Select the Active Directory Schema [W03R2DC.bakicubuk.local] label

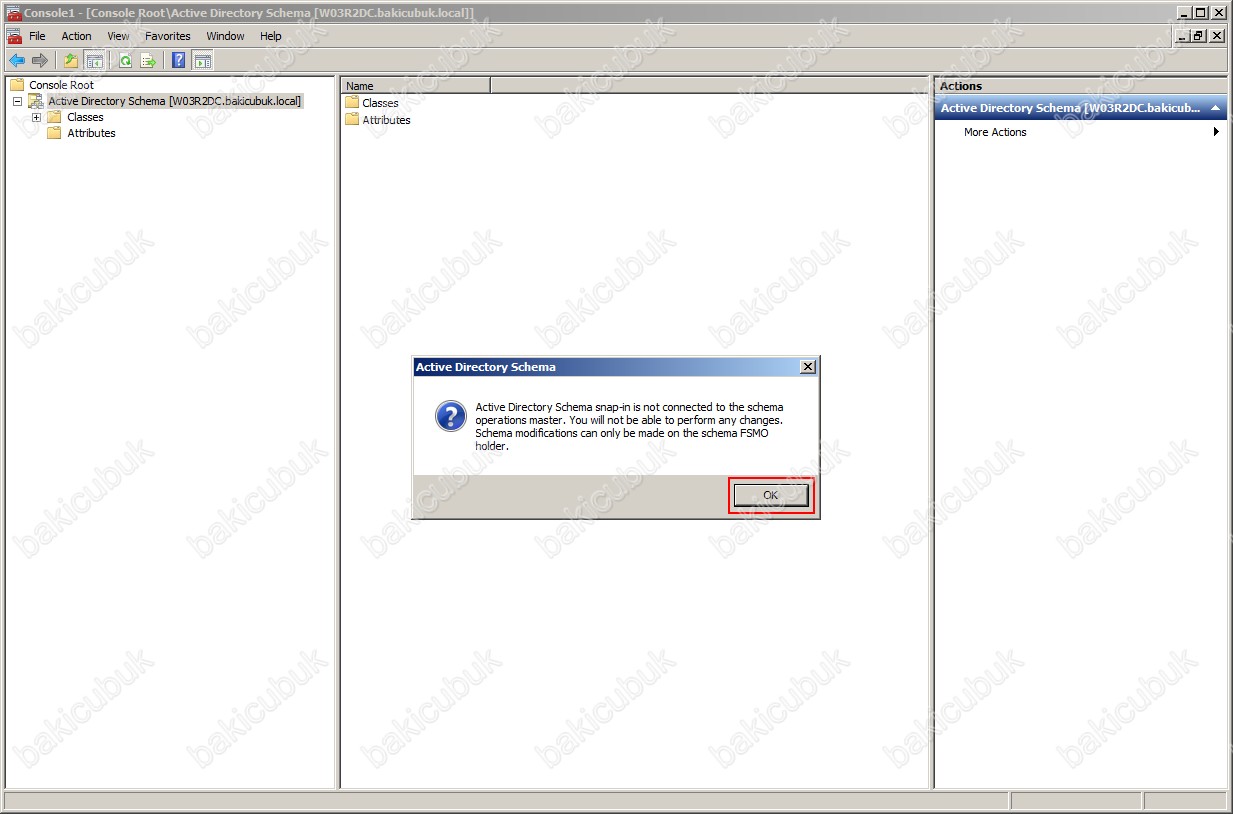tap(174, 101)
